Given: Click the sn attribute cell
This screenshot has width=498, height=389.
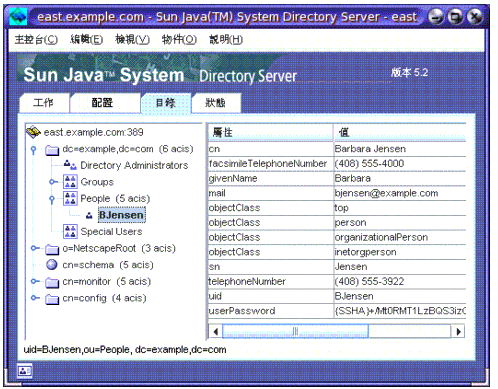Looking at the screenshot, I should [x=270, y=267].
